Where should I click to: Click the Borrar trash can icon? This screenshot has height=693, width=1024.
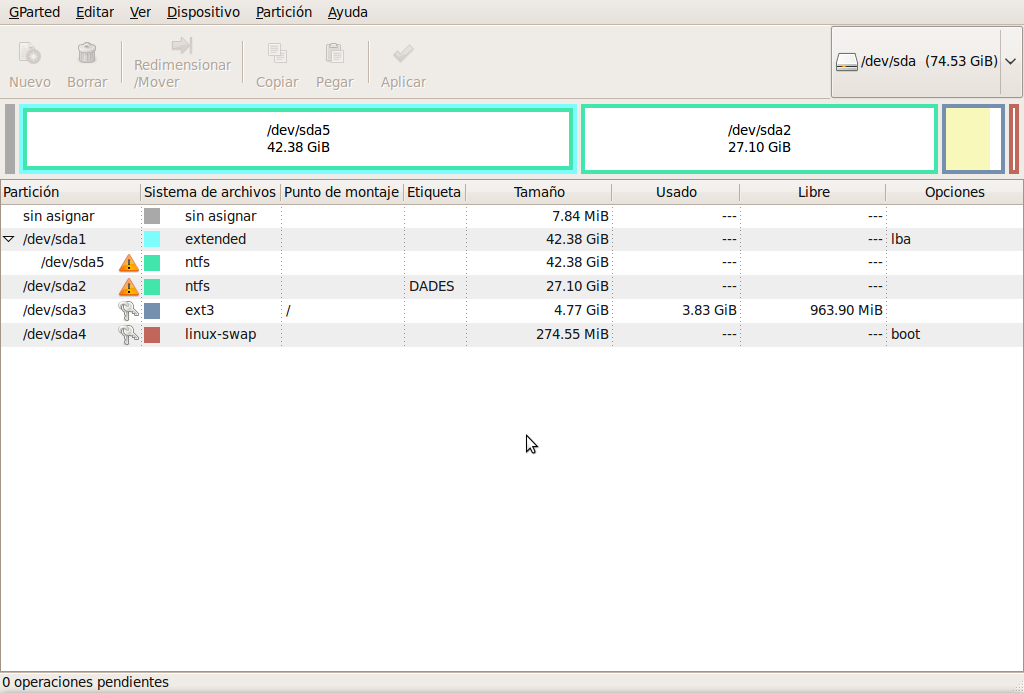(87, 54)
